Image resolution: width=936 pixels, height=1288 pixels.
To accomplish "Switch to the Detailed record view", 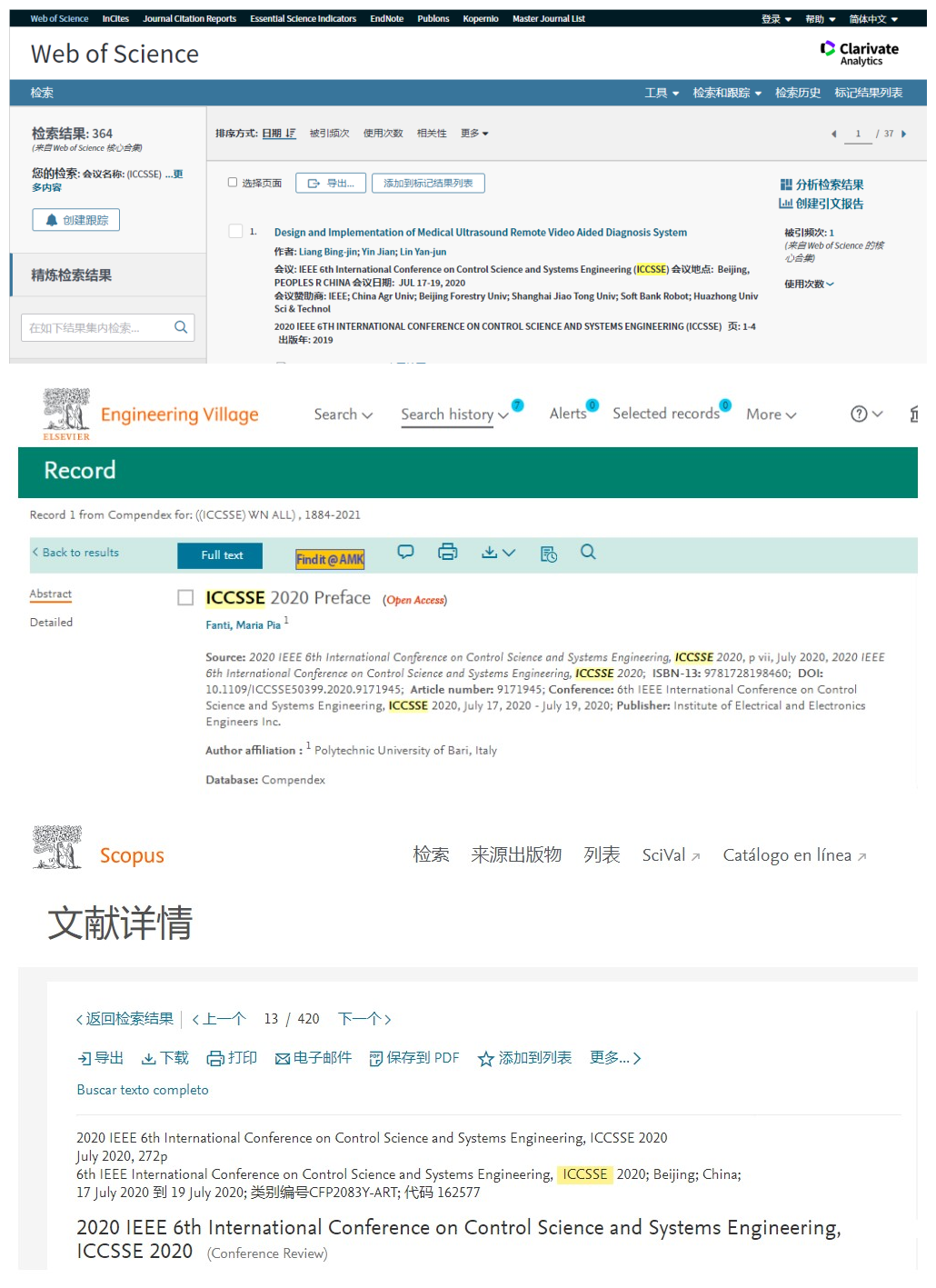I will coord(51,623).
